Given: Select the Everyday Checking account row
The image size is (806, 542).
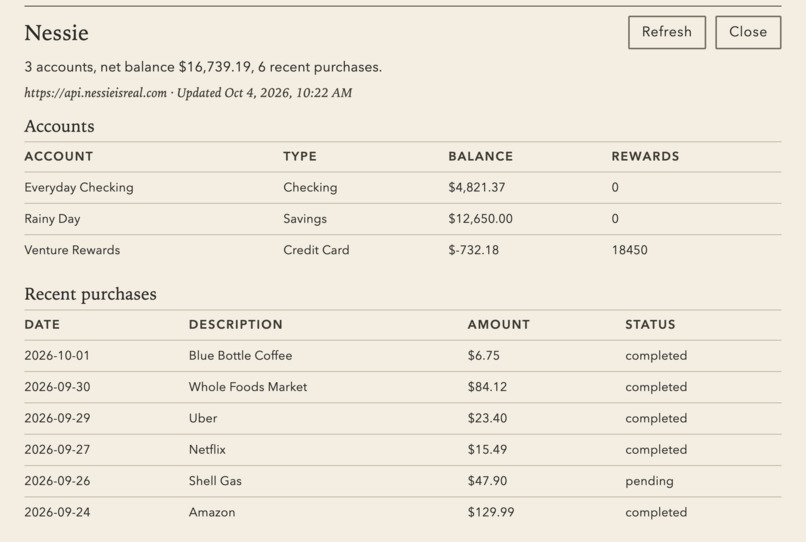Looking at the screenshot, I should pos(402,188).
